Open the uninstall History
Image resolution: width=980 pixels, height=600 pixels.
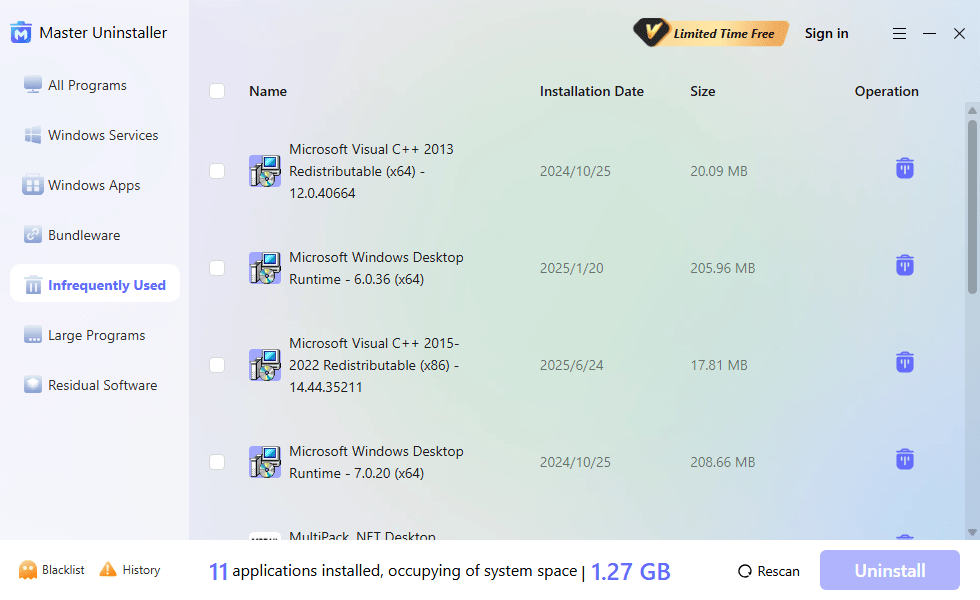tap(130, 570)
